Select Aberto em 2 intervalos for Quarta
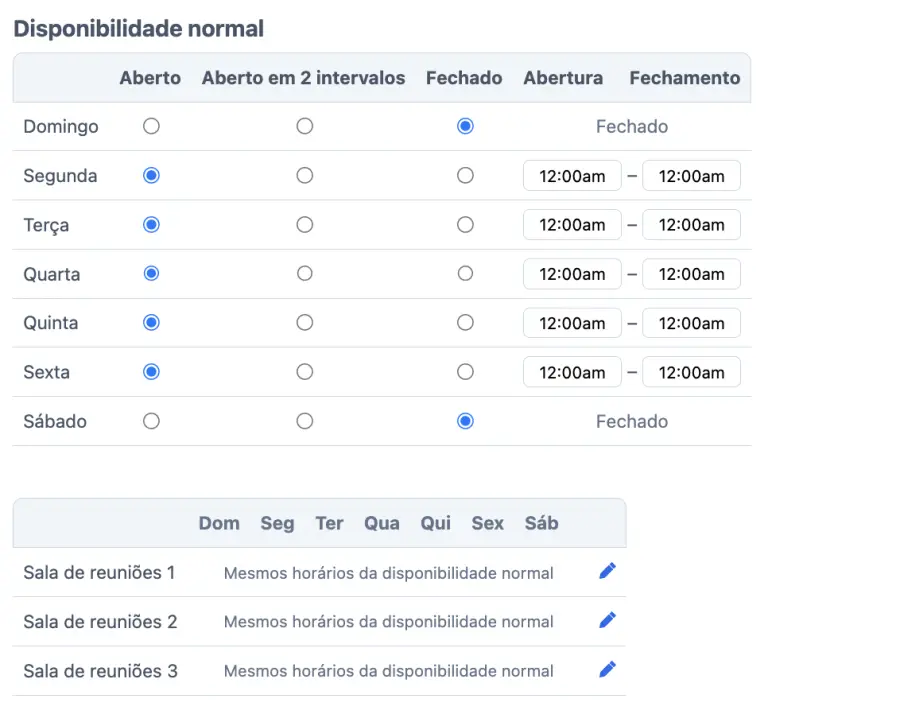The width and height of the screenshot is (900, 714). [304, 273]
